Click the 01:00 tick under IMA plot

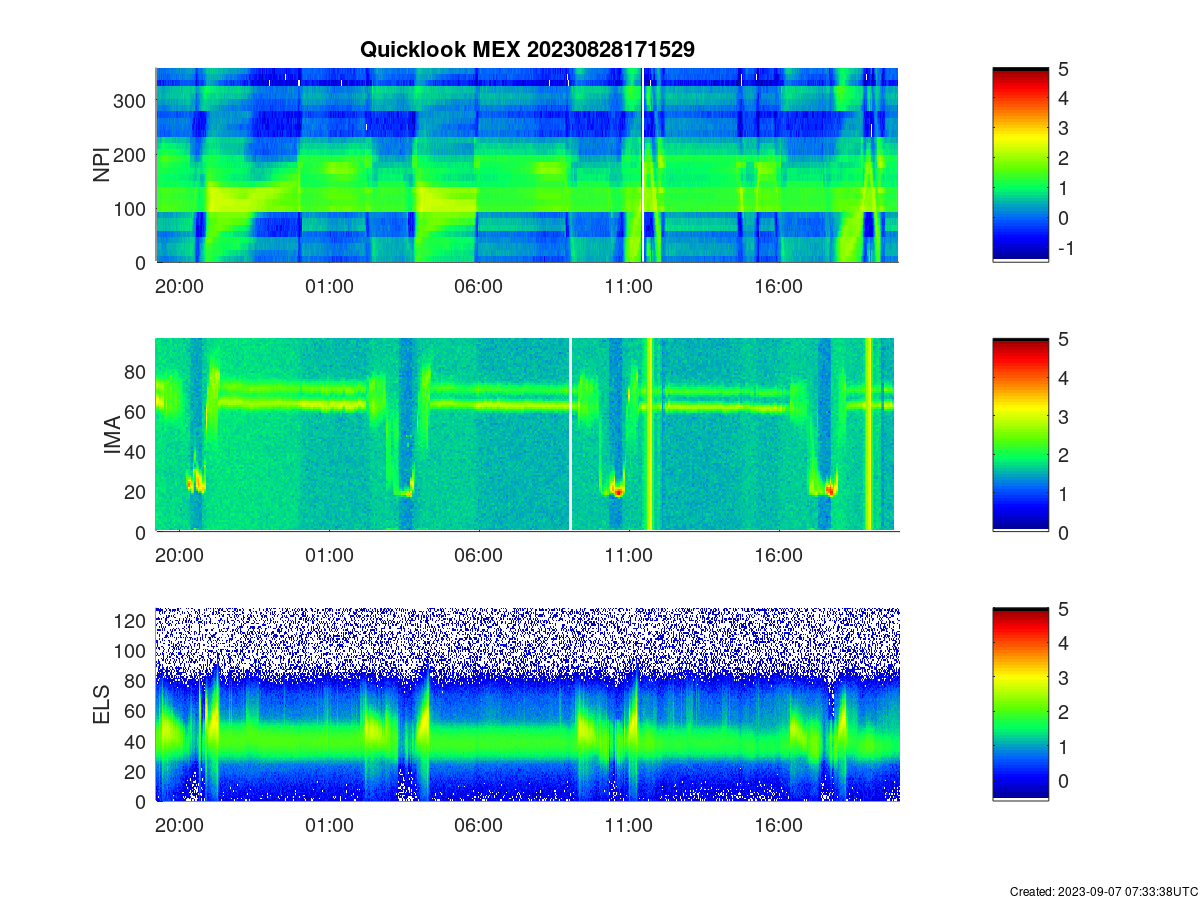(329, 556)
